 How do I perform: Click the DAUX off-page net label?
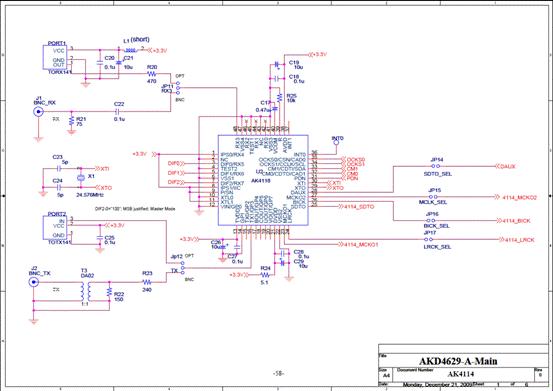point(505,166)
